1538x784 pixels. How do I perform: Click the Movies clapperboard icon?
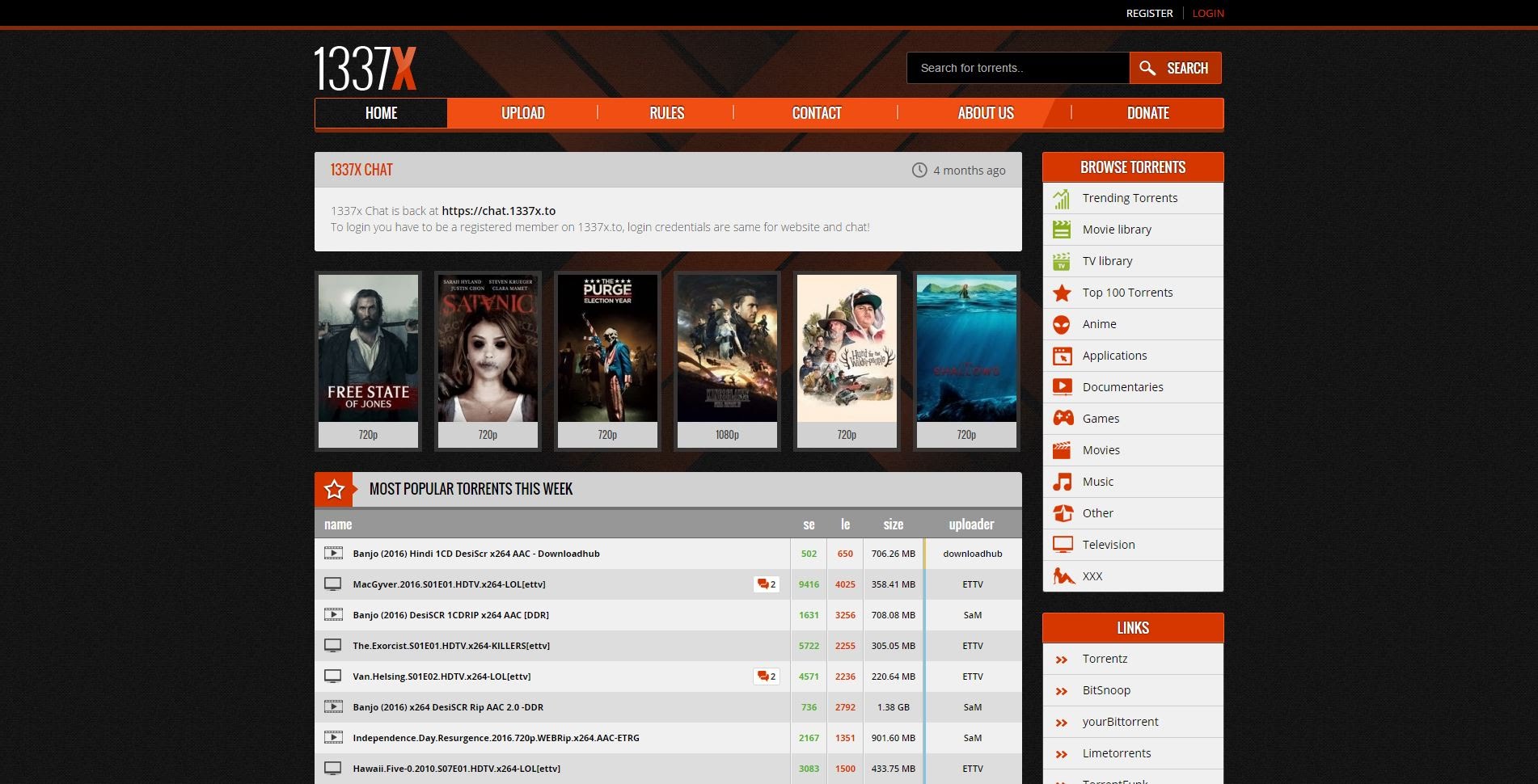tap(1062, 450)
